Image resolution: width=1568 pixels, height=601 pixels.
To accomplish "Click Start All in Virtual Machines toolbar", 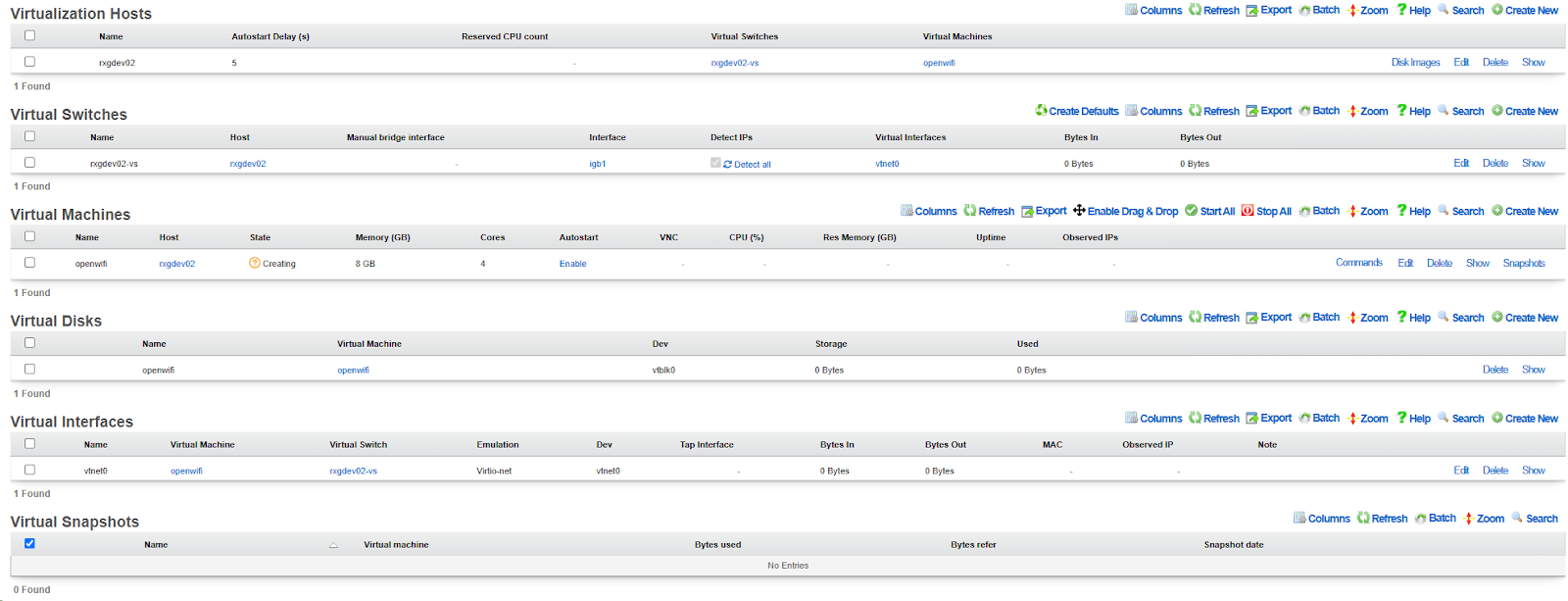I will [1209, 211].
